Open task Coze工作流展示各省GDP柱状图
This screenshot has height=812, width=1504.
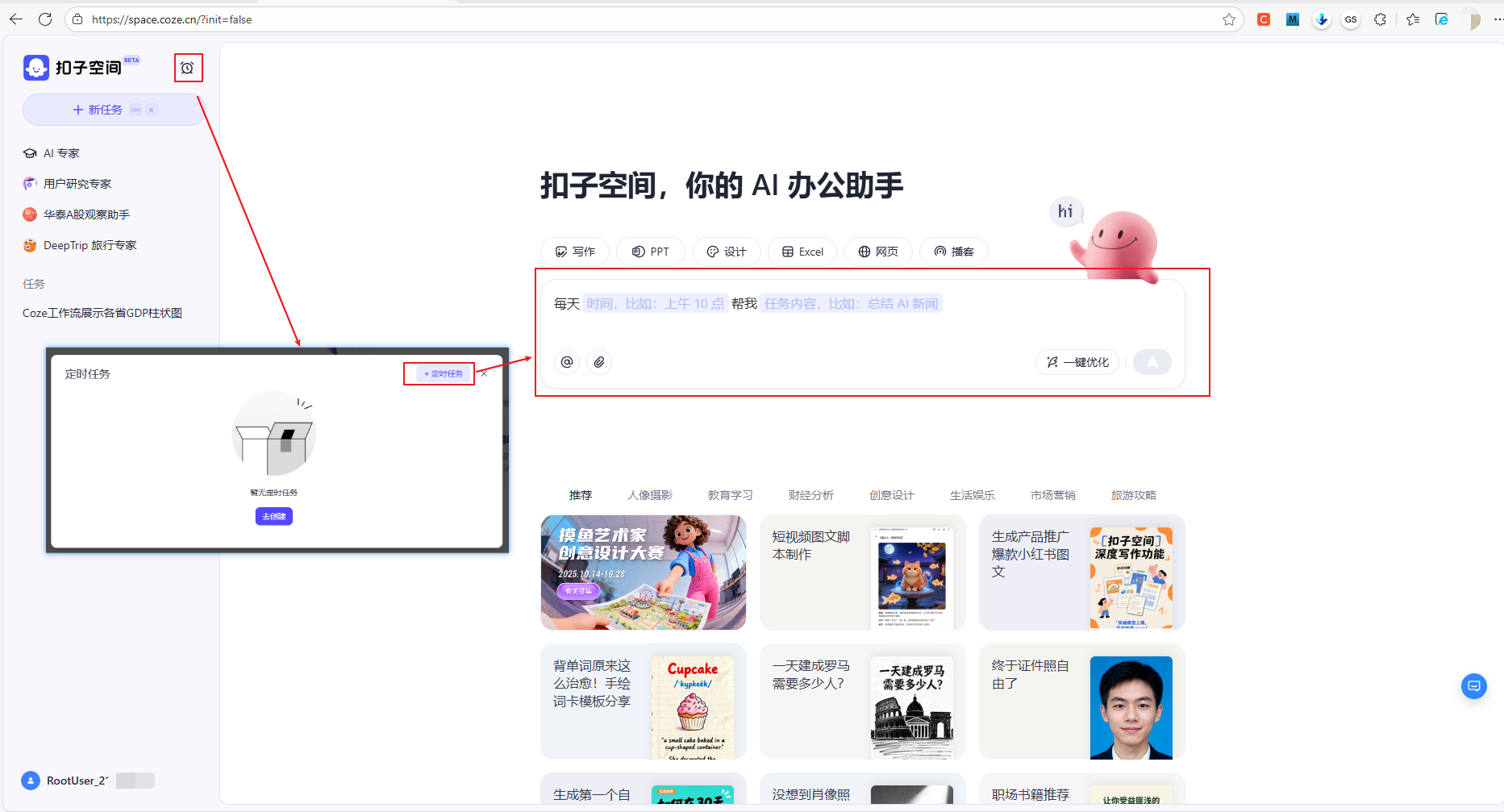102,313
